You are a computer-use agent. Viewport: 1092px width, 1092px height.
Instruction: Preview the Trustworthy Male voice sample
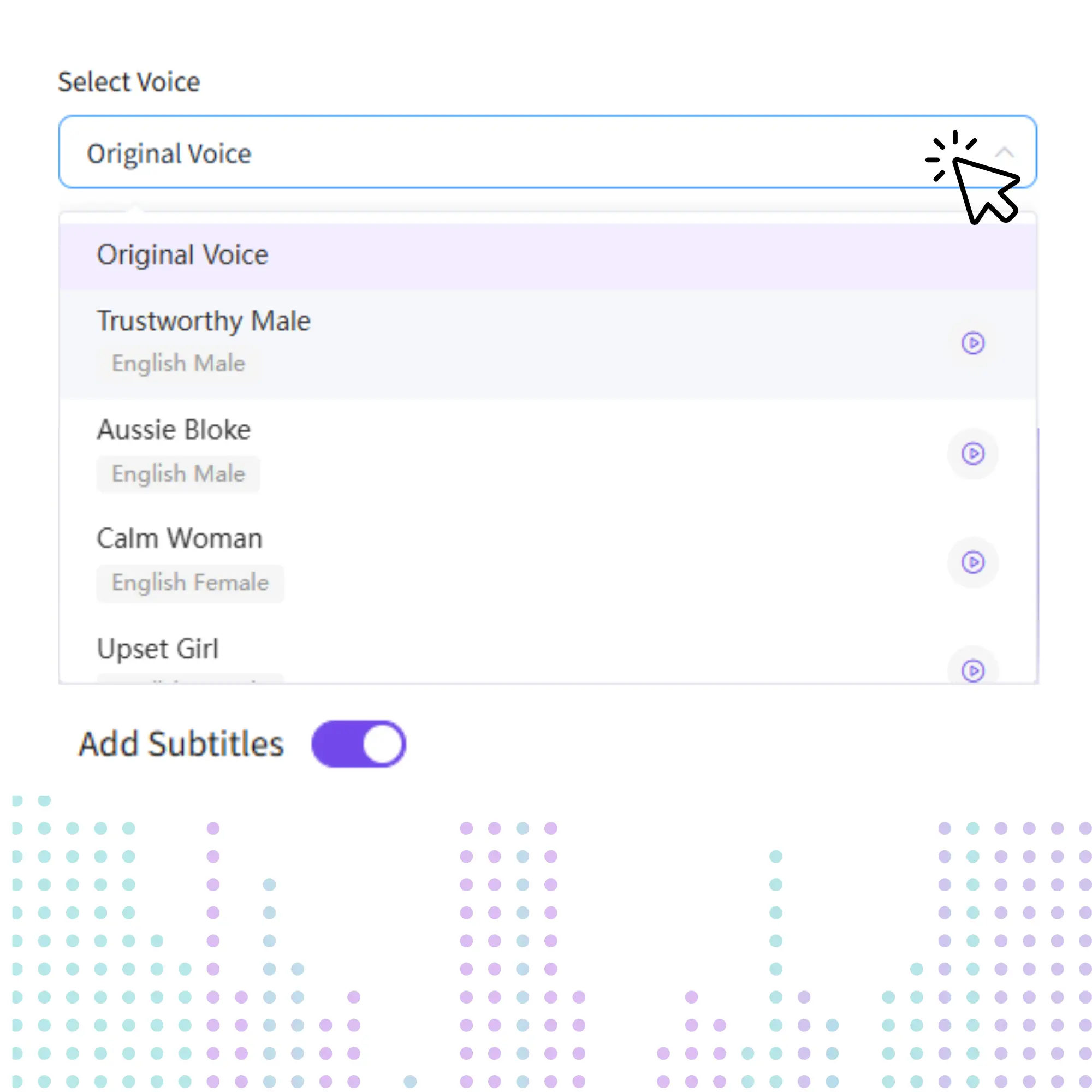[972, 343]
